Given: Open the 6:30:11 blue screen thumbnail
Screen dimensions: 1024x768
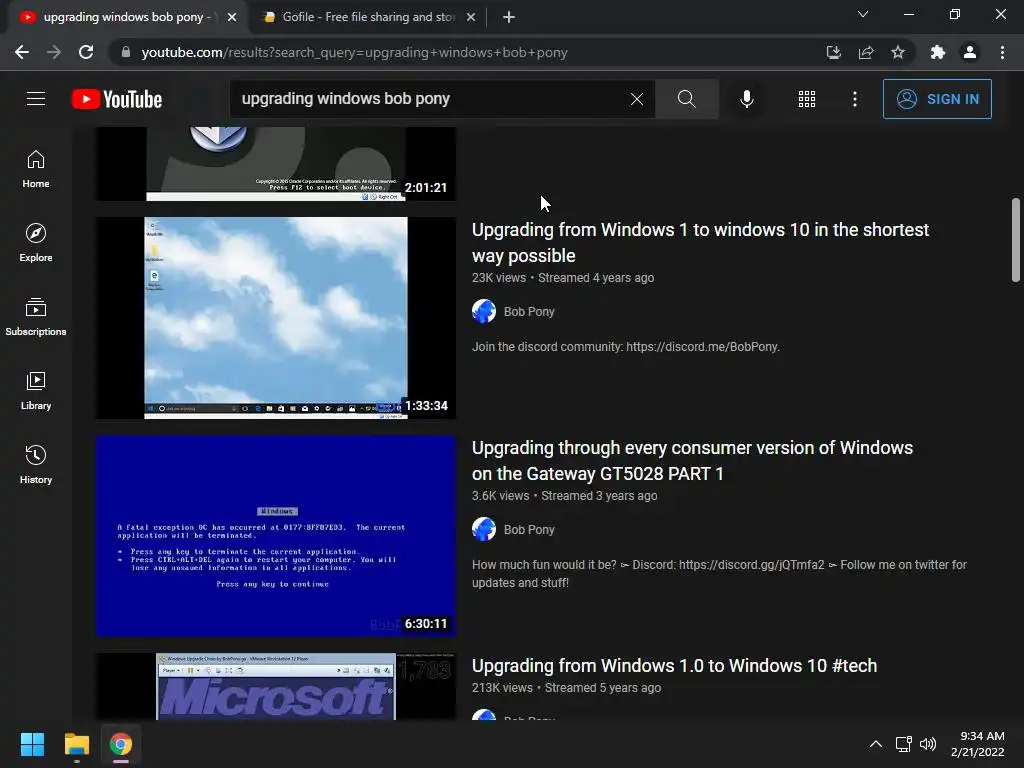Looking at the screenshot, I should pyautogui.click(x=276, y=536).
